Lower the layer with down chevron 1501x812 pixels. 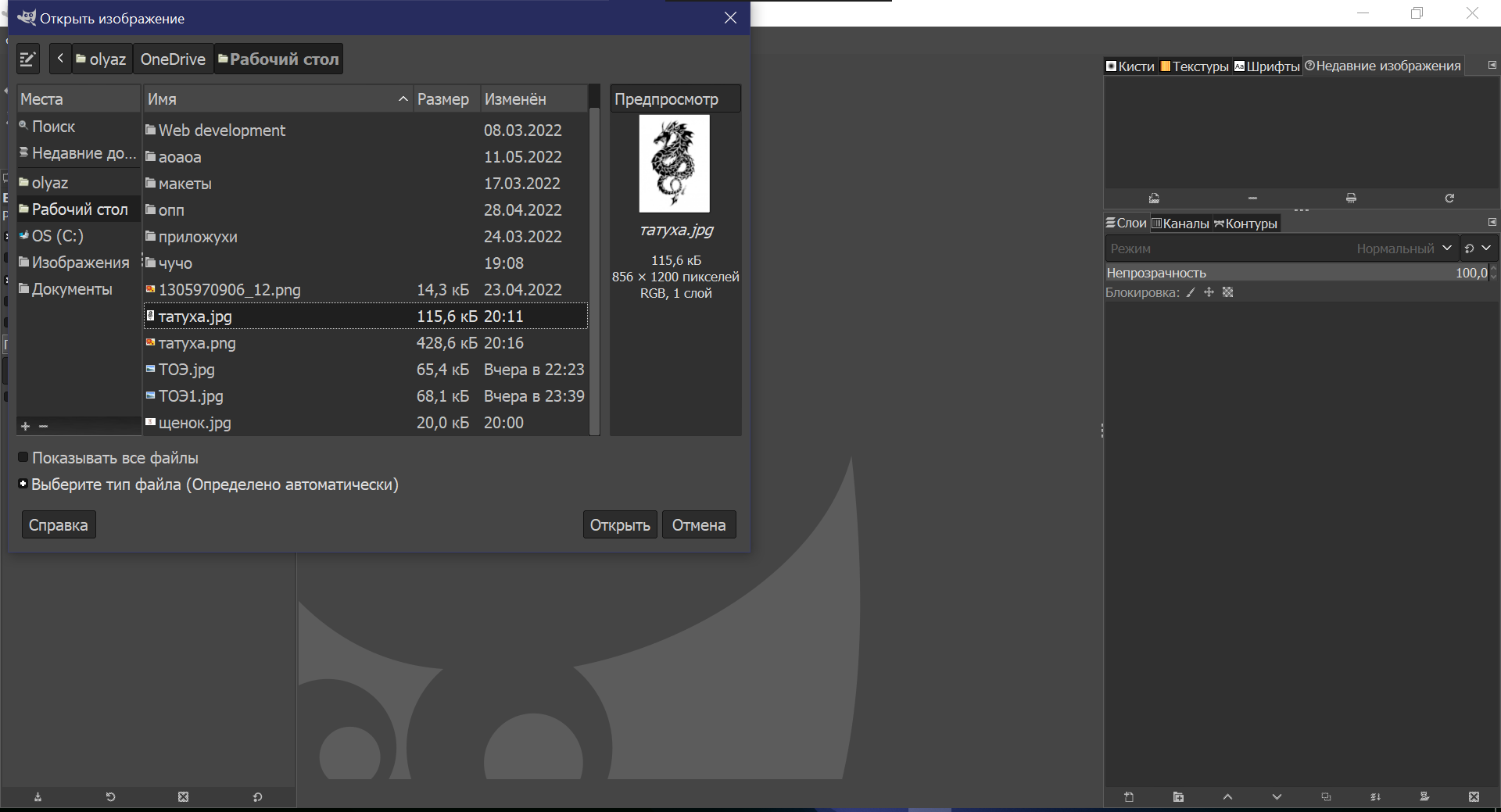pos(1277,797)
